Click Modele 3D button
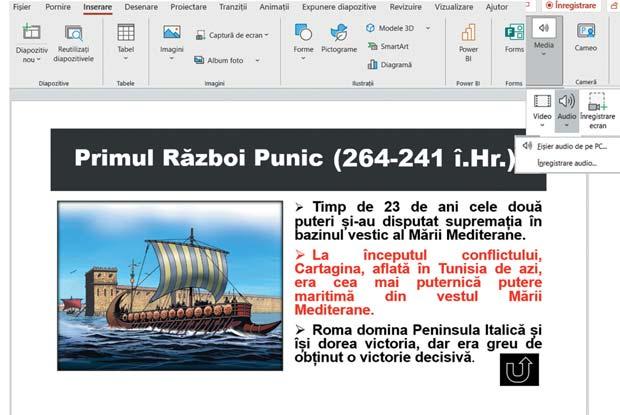Viewport: 620px width, 415px height. click(390, 28)
